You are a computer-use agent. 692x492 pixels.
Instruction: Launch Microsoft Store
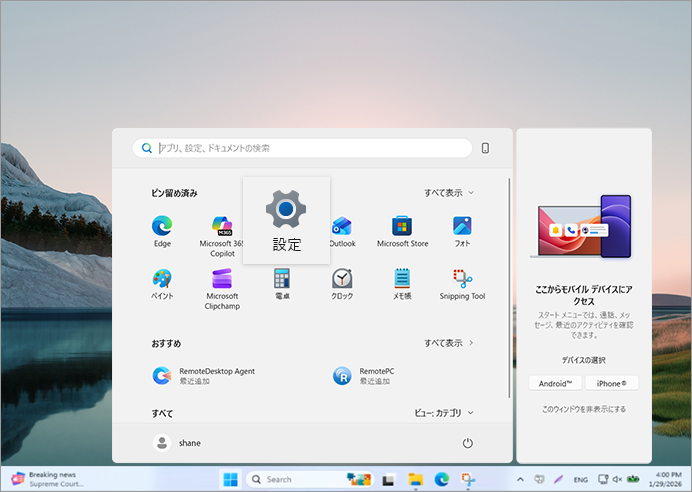(402, 232)
